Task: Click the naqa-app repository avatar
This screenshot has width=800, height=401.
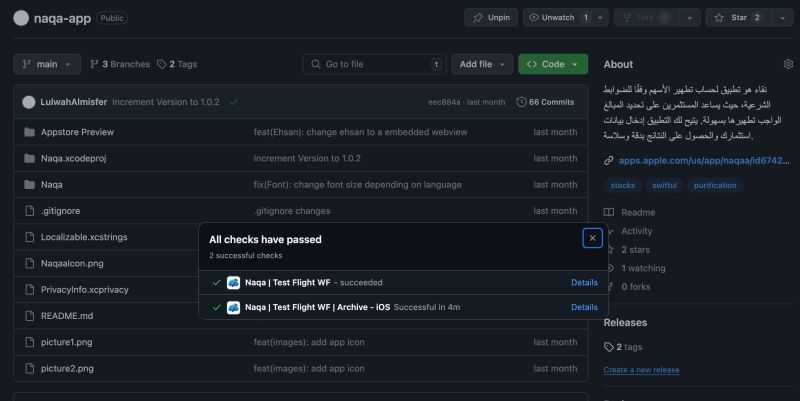Action: tap(21, 18)
